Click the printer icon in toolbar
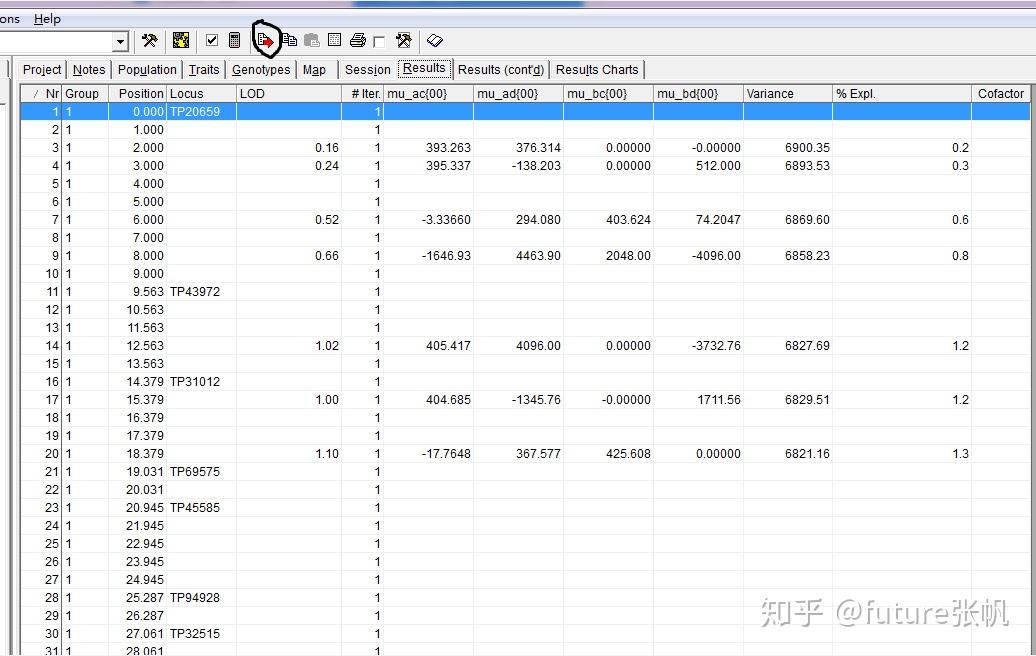Screen dimensions: 1036x656 (x=357, y=41)
